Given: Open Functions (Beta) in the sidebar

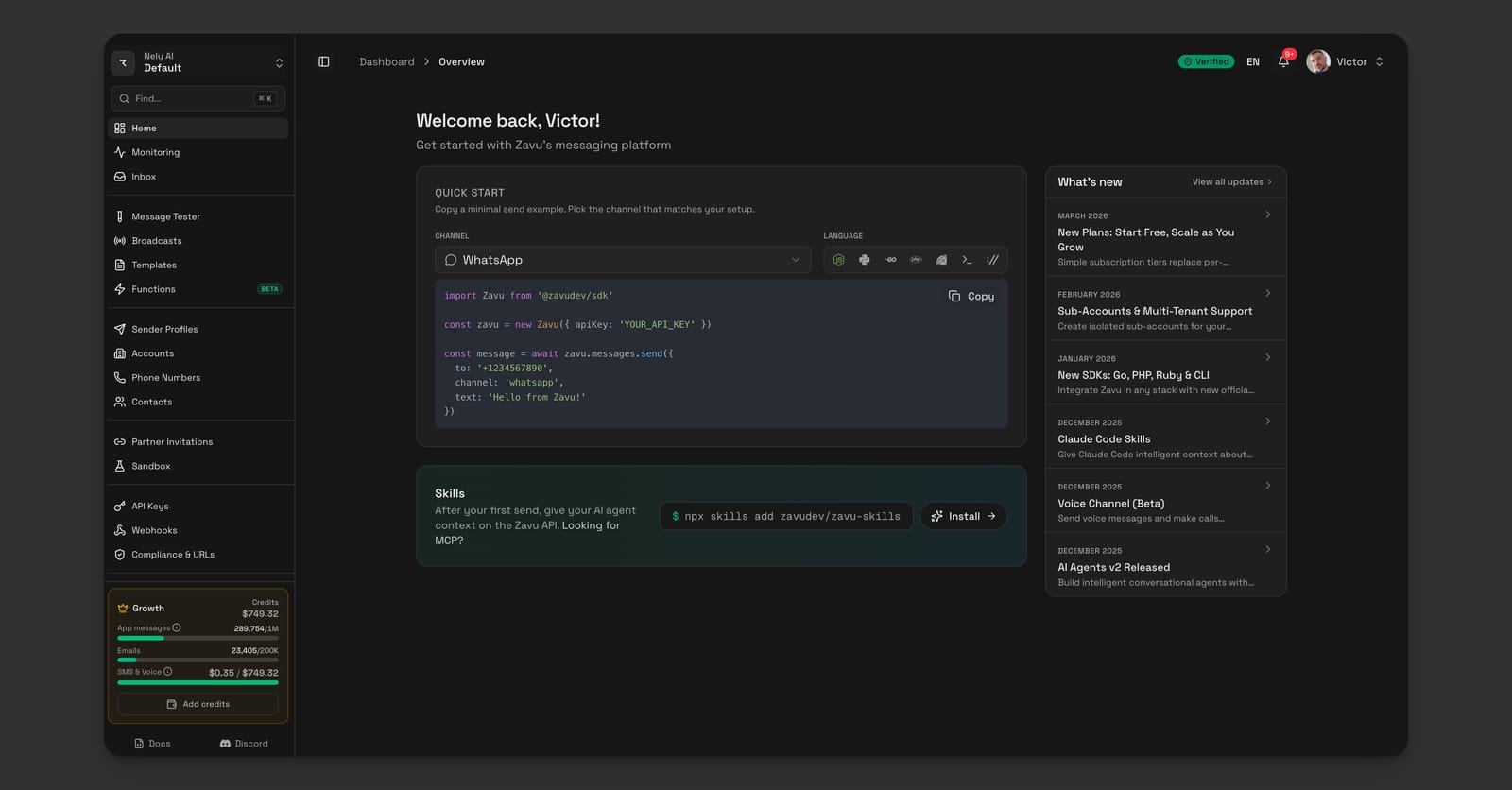Looking at the screenshot, I should 198,289.
